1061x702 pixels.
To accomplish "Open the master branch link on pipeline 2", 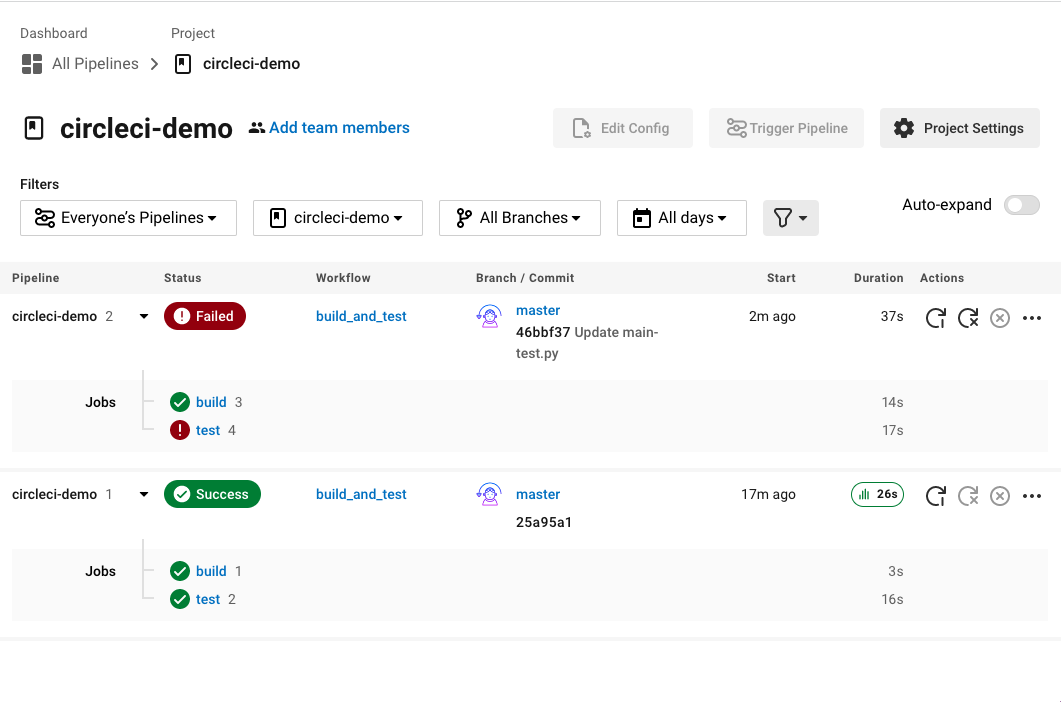I will (x=538, y=310).
